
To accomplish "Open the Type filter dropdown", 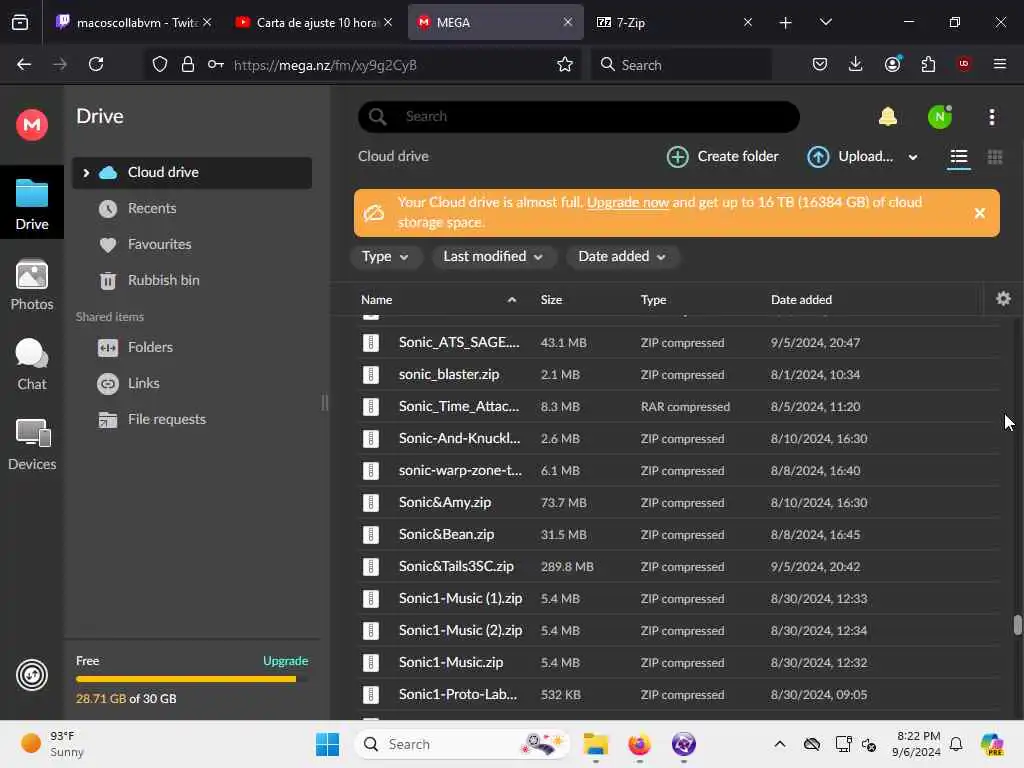I will pyautogui.click(x=385, y=257).
